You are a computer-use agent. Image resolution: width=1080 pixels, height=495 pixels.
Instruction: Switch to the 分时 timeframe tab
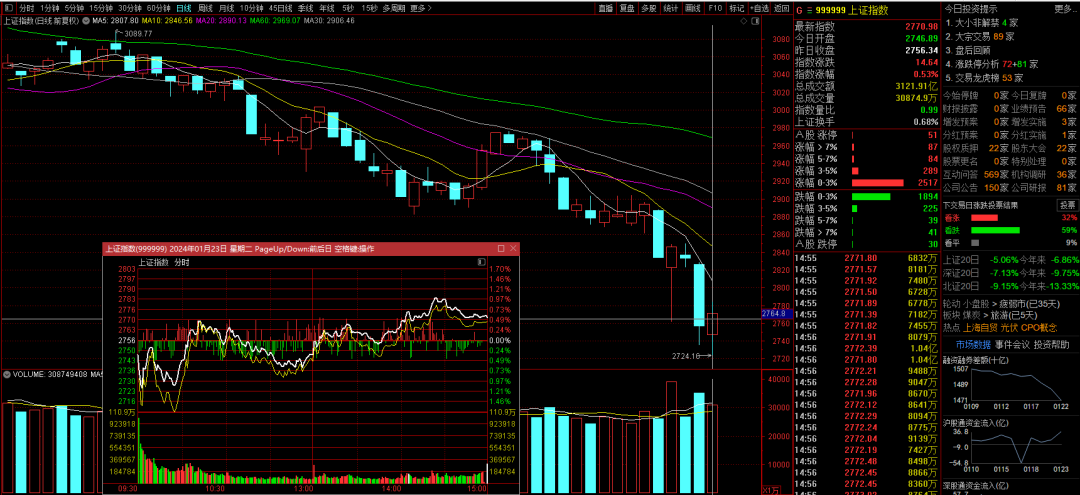tap(27, 8)
